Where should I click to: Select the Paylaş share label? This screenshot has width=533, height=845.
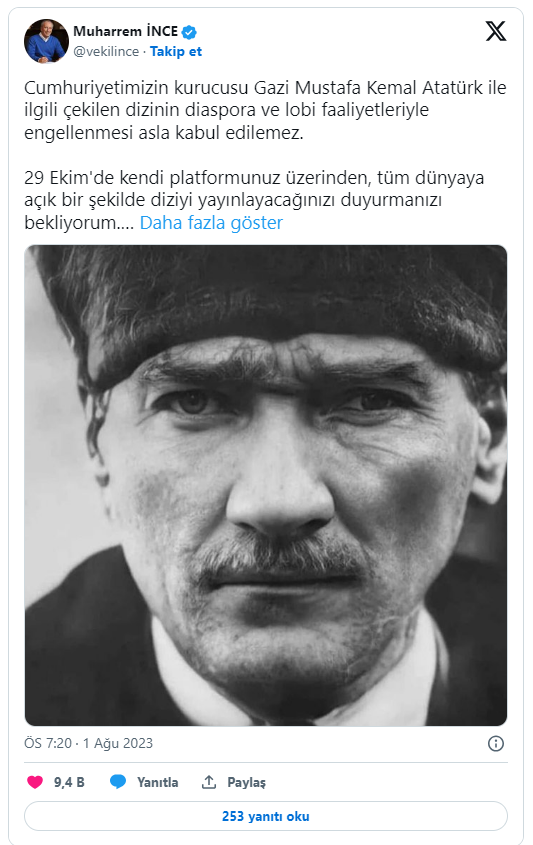click(x=246, y=782)
